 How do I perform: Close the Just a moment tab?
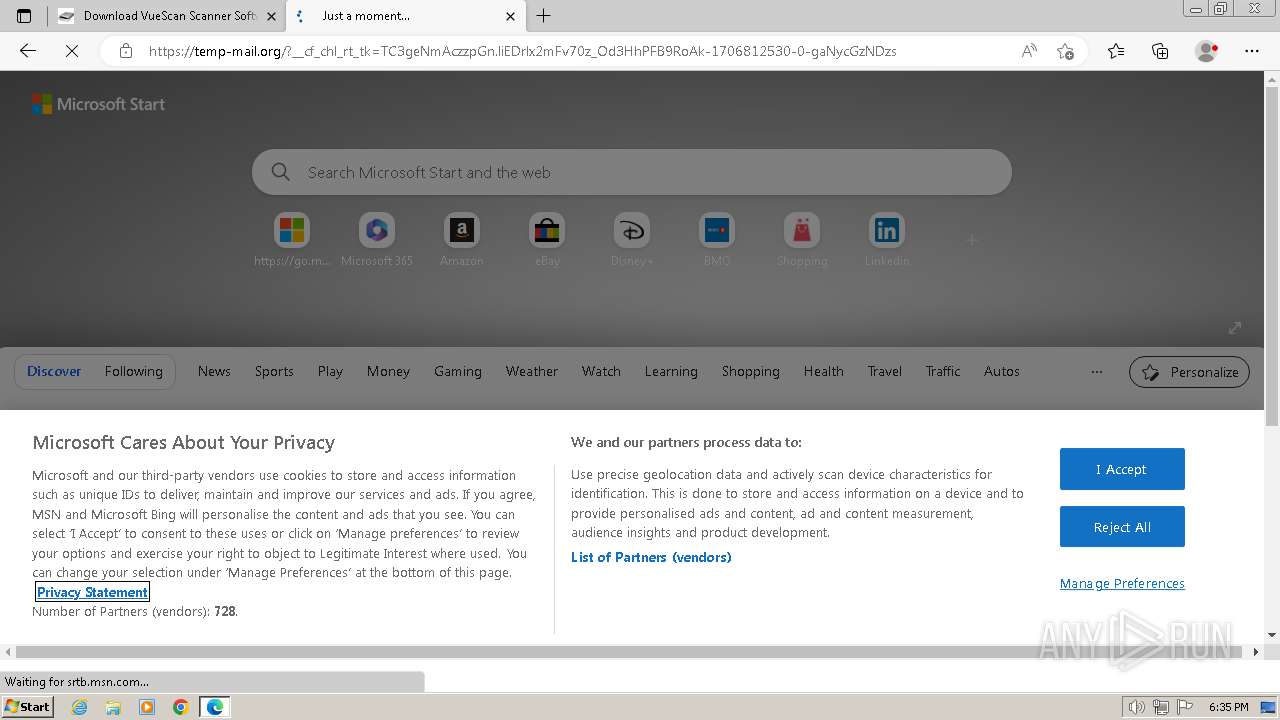(x=510, y=16)
